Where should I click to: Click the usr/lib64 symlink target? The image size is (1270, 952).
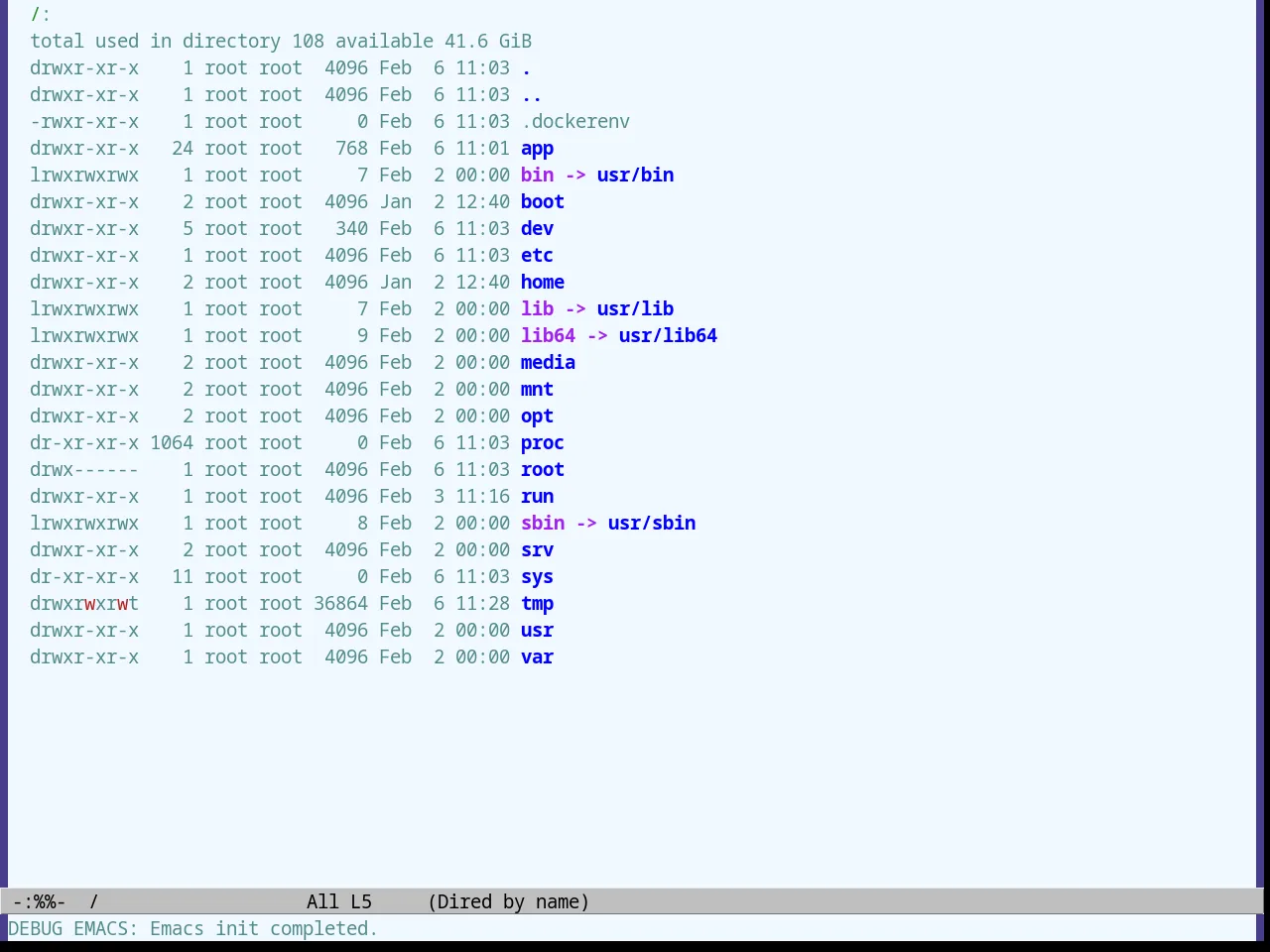pos(668,336)
